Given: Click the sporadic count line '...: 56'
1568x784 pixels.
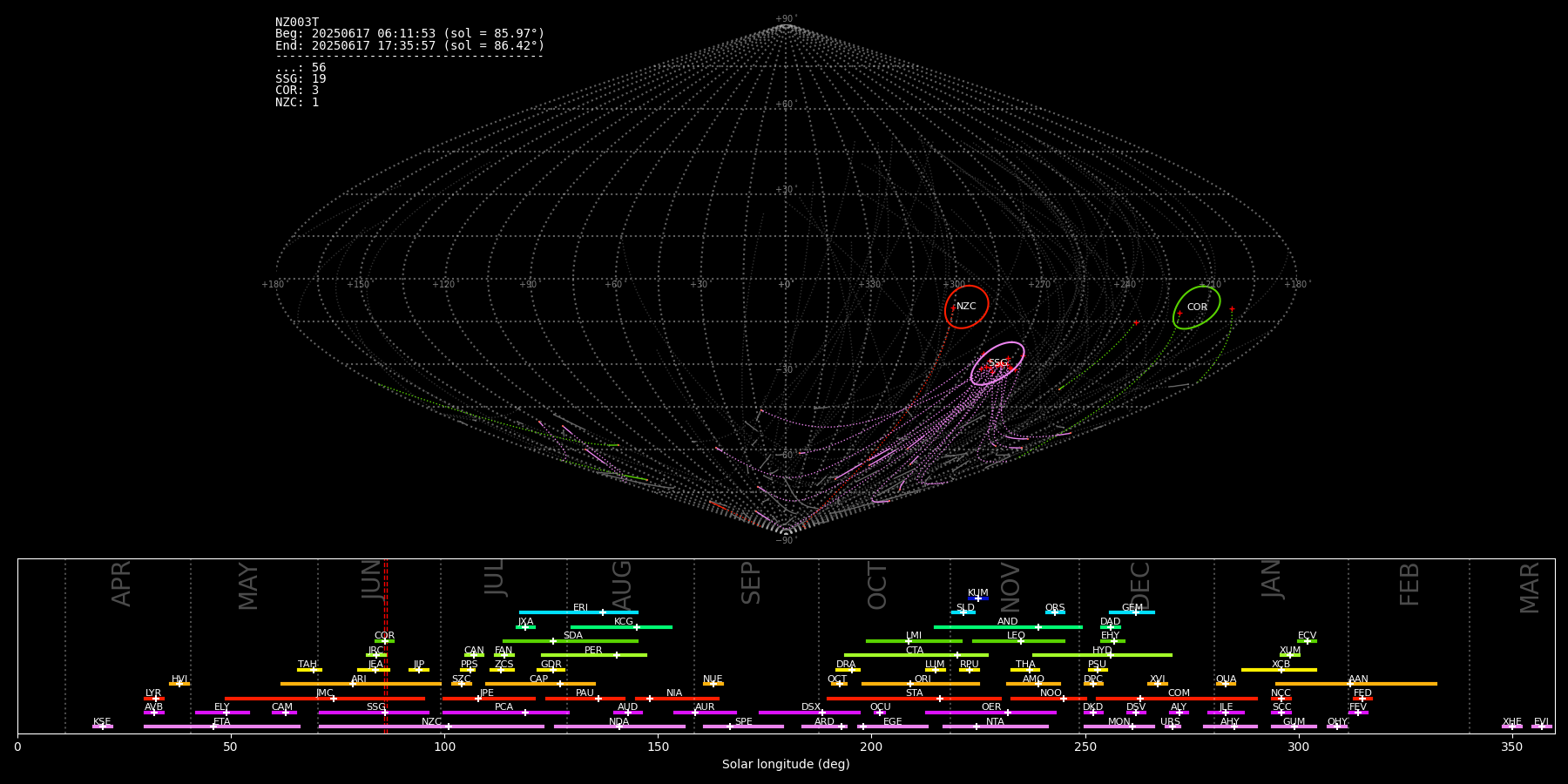Looking at the screenshot, I should tap(301, 68).
